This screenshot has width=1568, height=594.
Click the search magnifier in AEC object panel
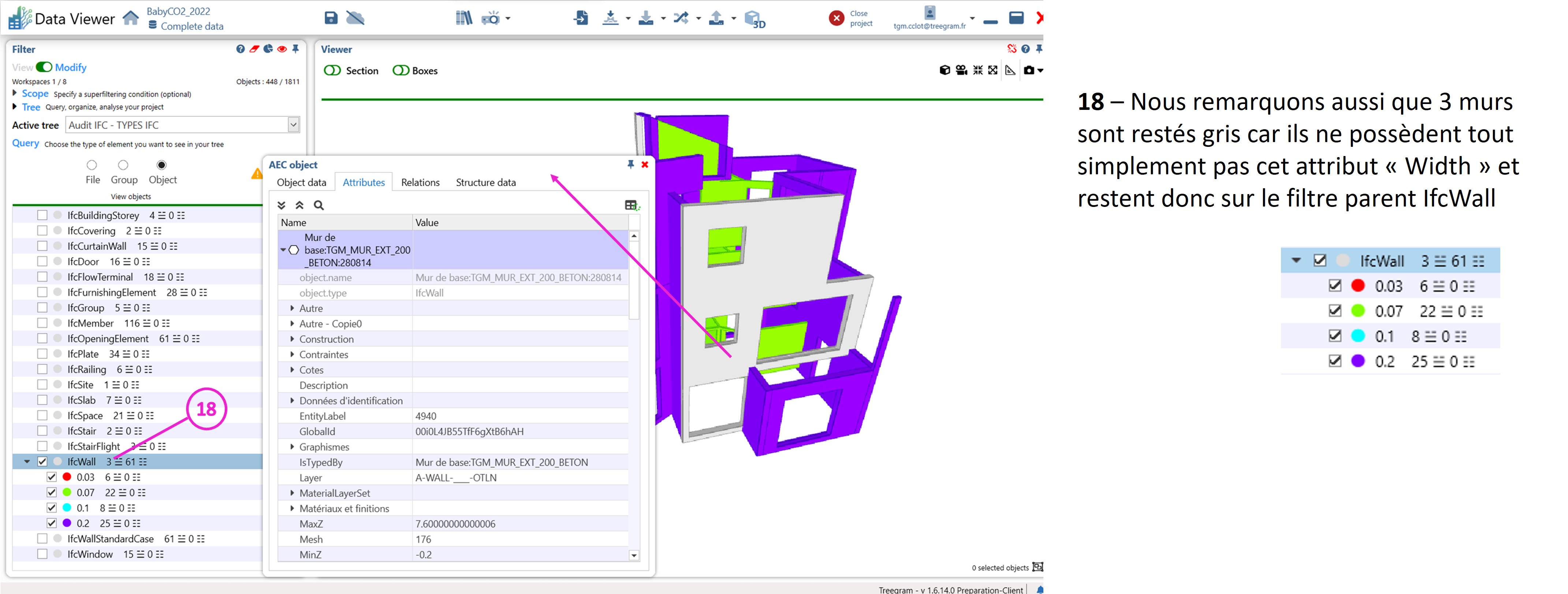click(x=319, y=206)
